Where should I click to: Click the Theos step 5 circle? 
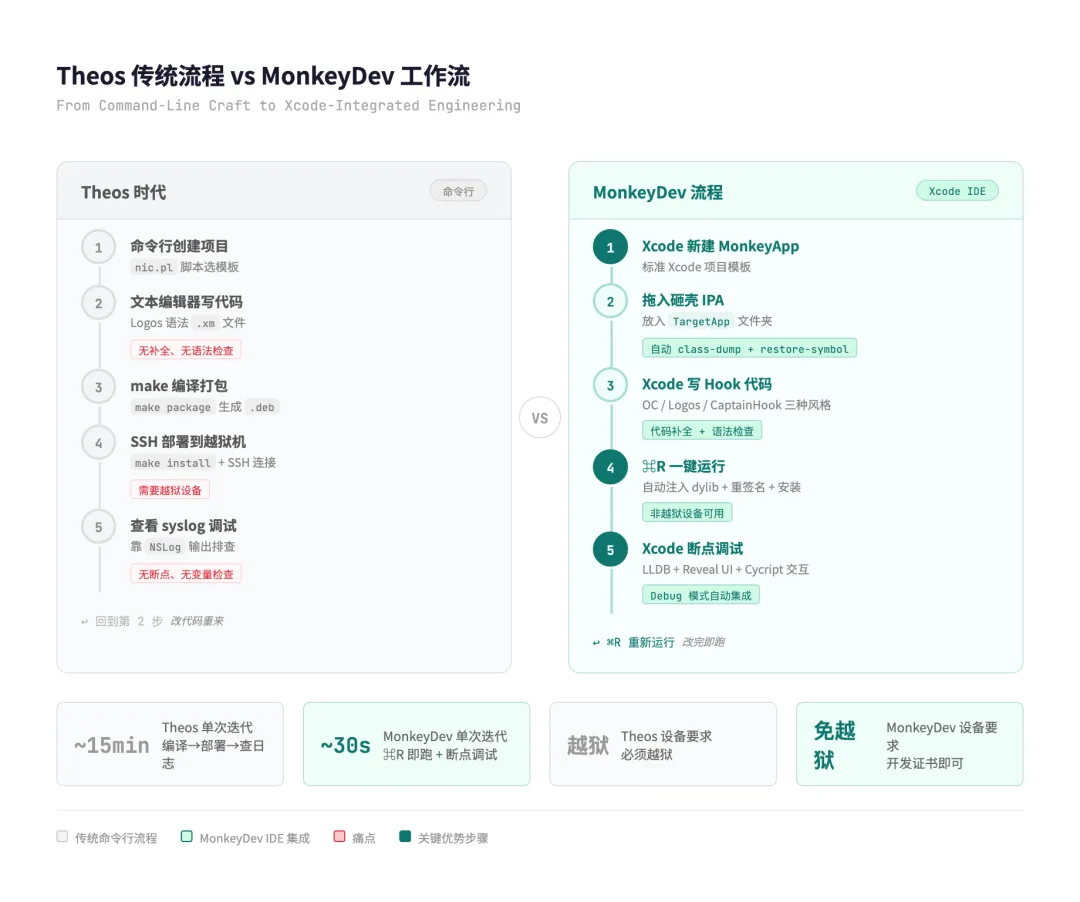pos(98,527)
